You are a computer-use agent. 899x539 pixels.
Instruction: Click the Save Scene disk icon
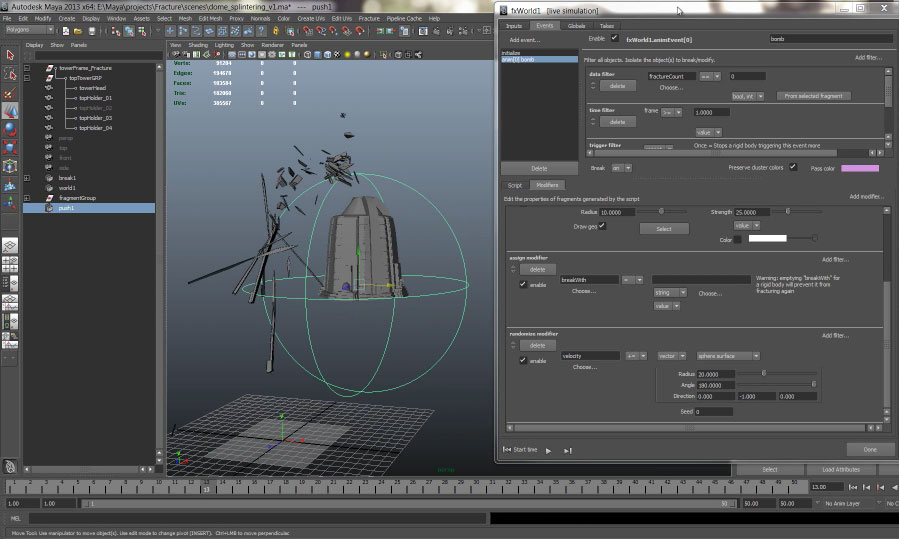[x=92, y=31]
